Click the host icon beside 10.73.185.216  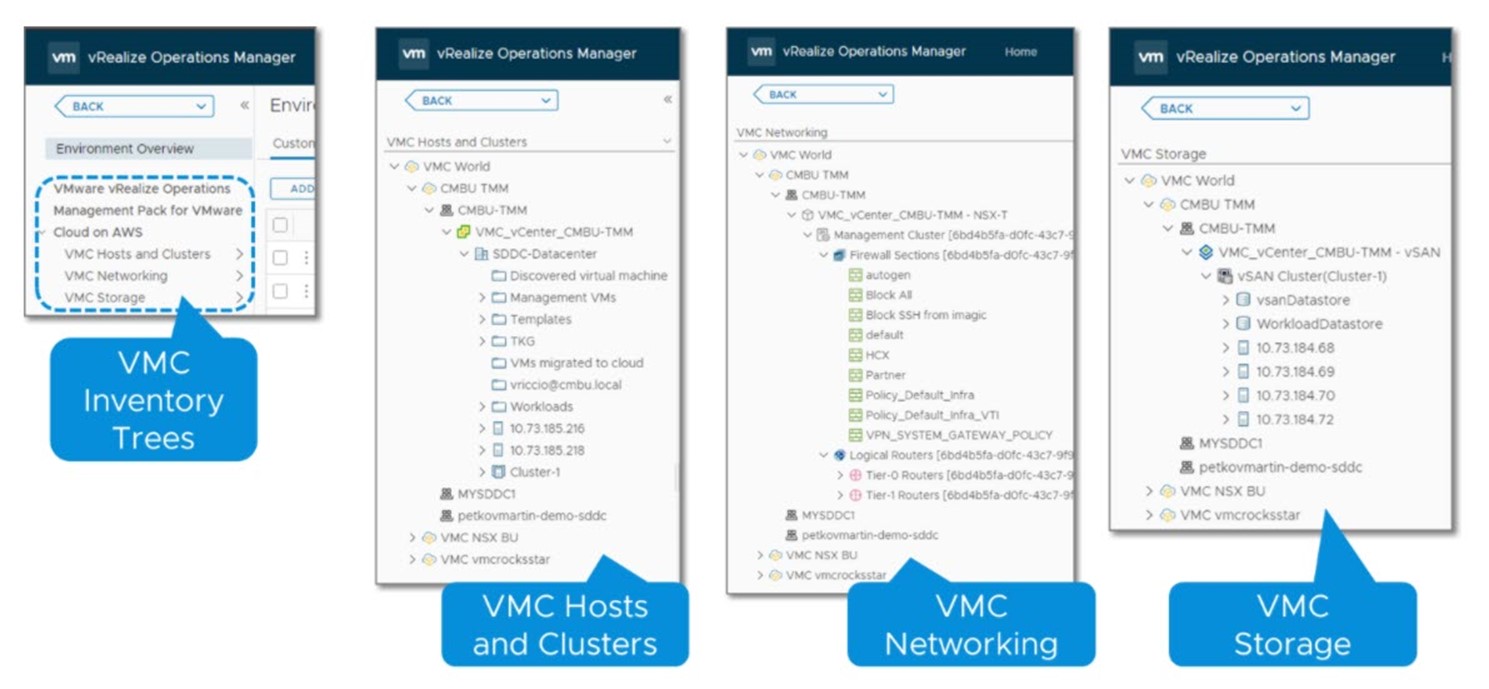click(x=498, y=429)
